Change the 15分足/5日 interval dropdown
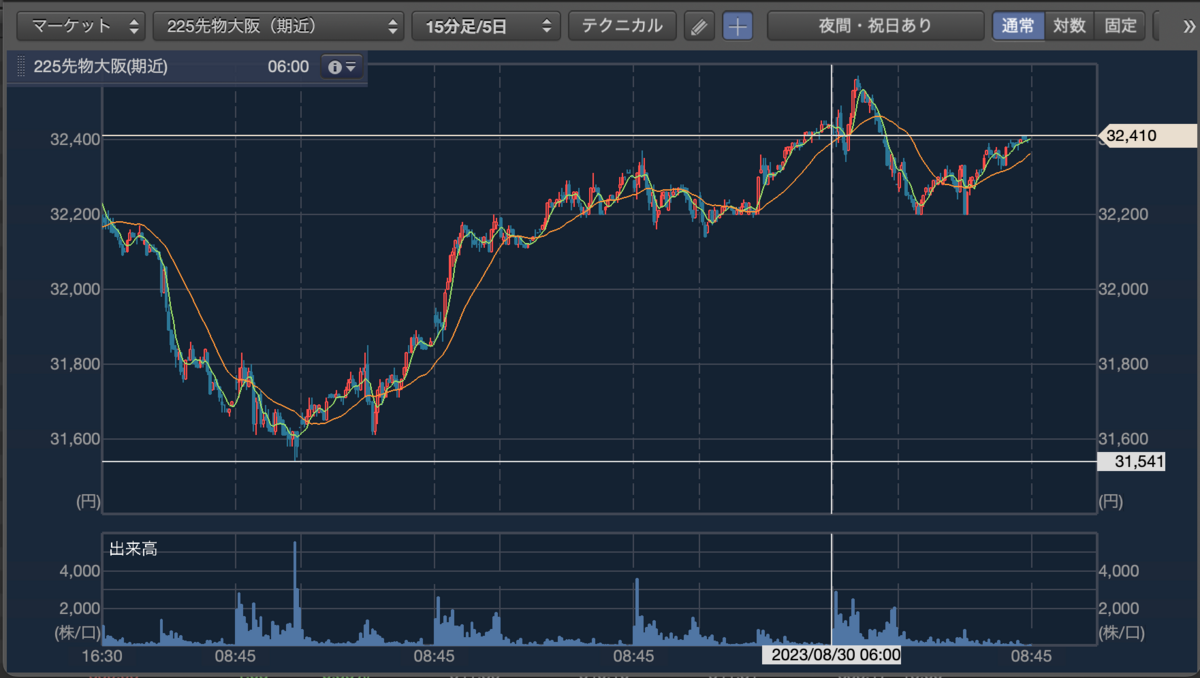The width and height of the screenshot is (1200, 678). click(486, 26)
